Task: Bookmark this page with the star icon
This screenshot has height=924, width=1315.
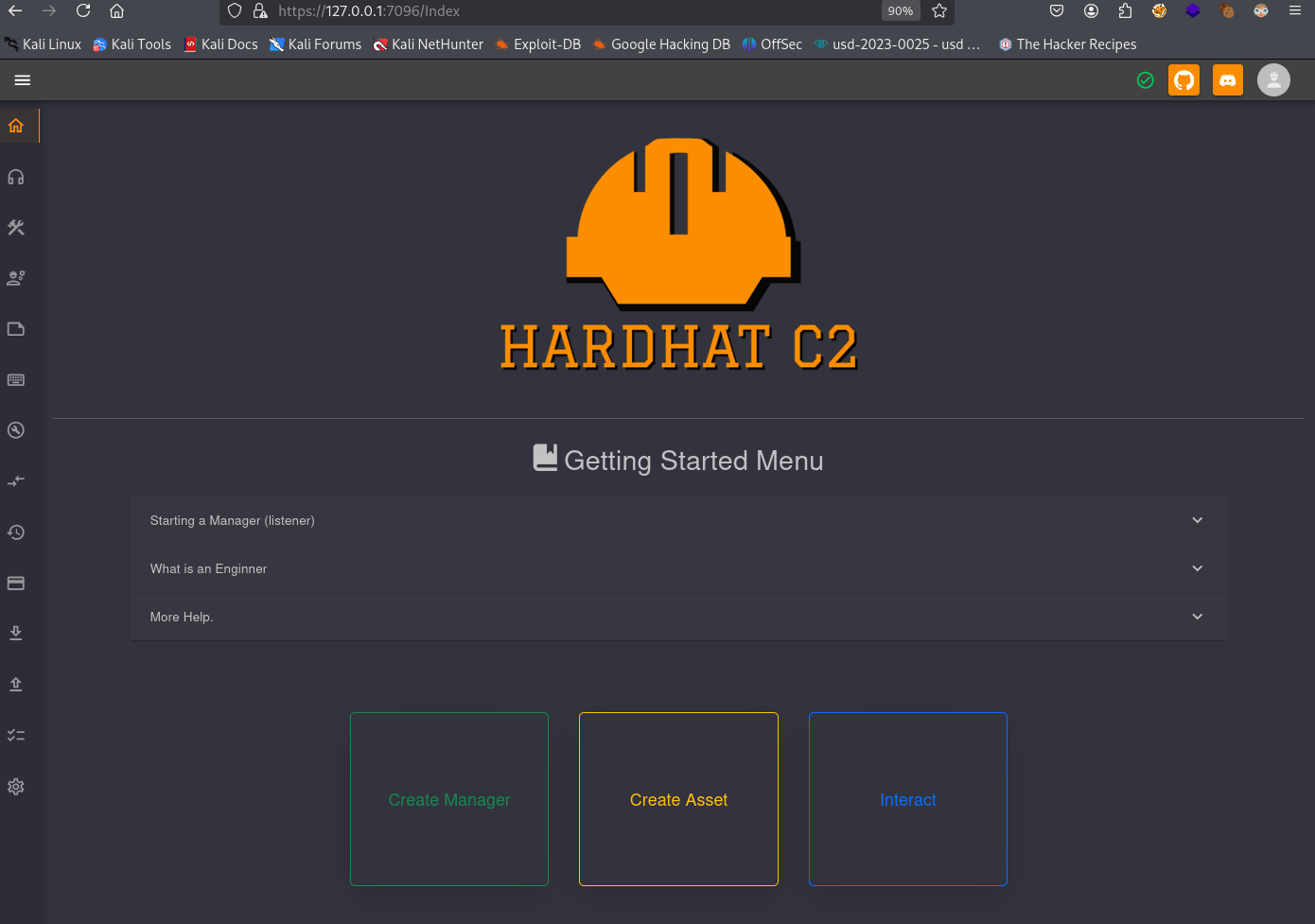Action: click(939, 11)
